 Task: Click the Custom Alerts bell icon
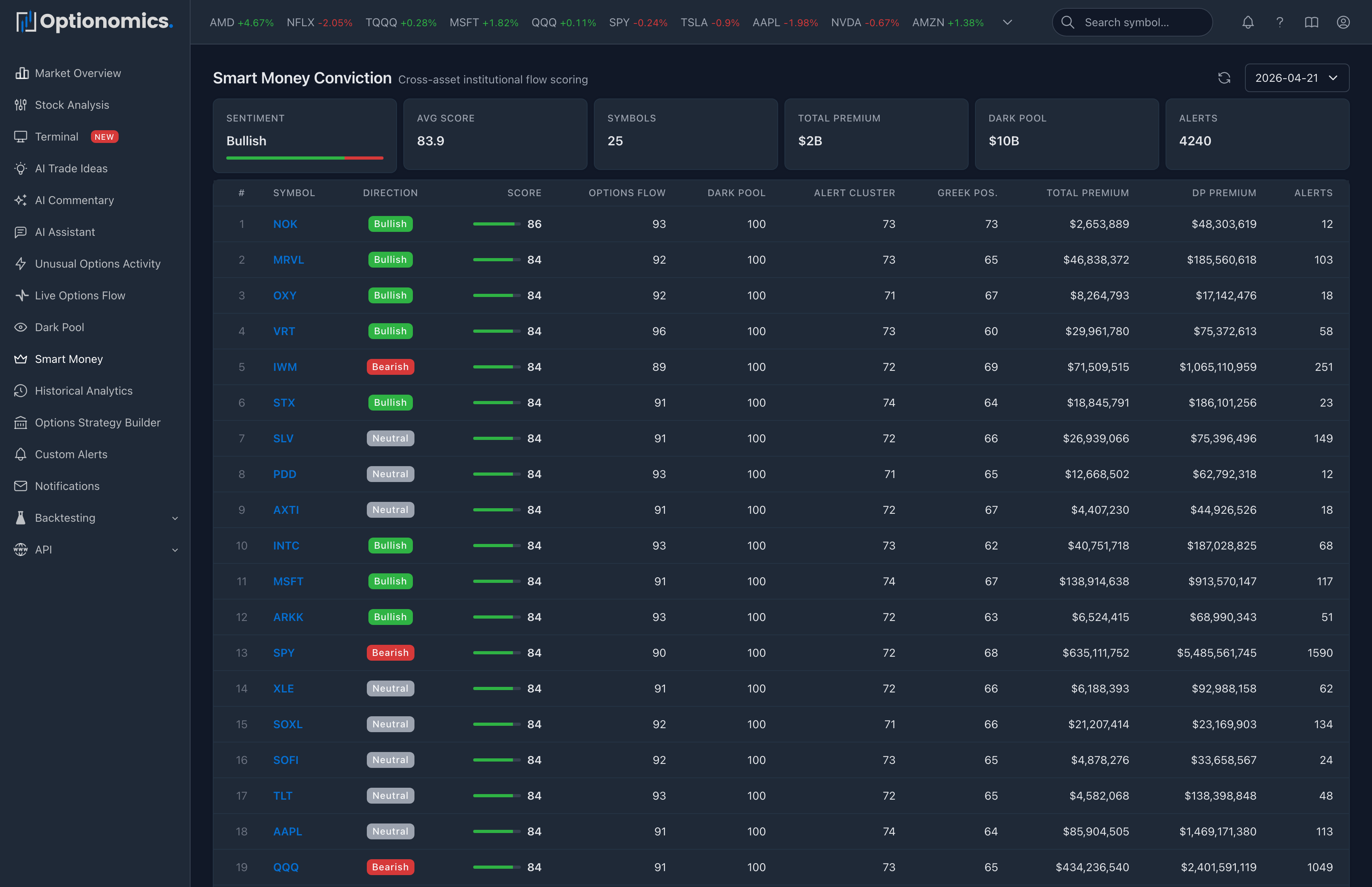tap(21, 454)
